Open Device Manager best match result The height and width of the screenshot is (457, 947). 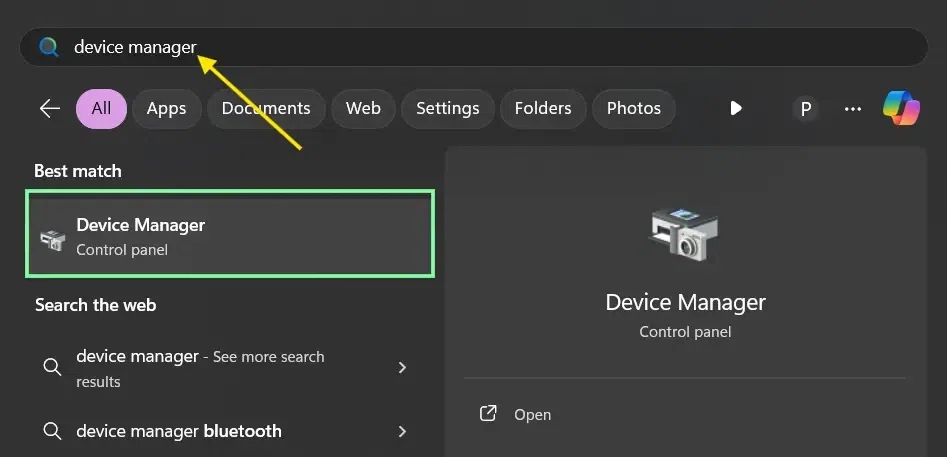tap(232, 235)
